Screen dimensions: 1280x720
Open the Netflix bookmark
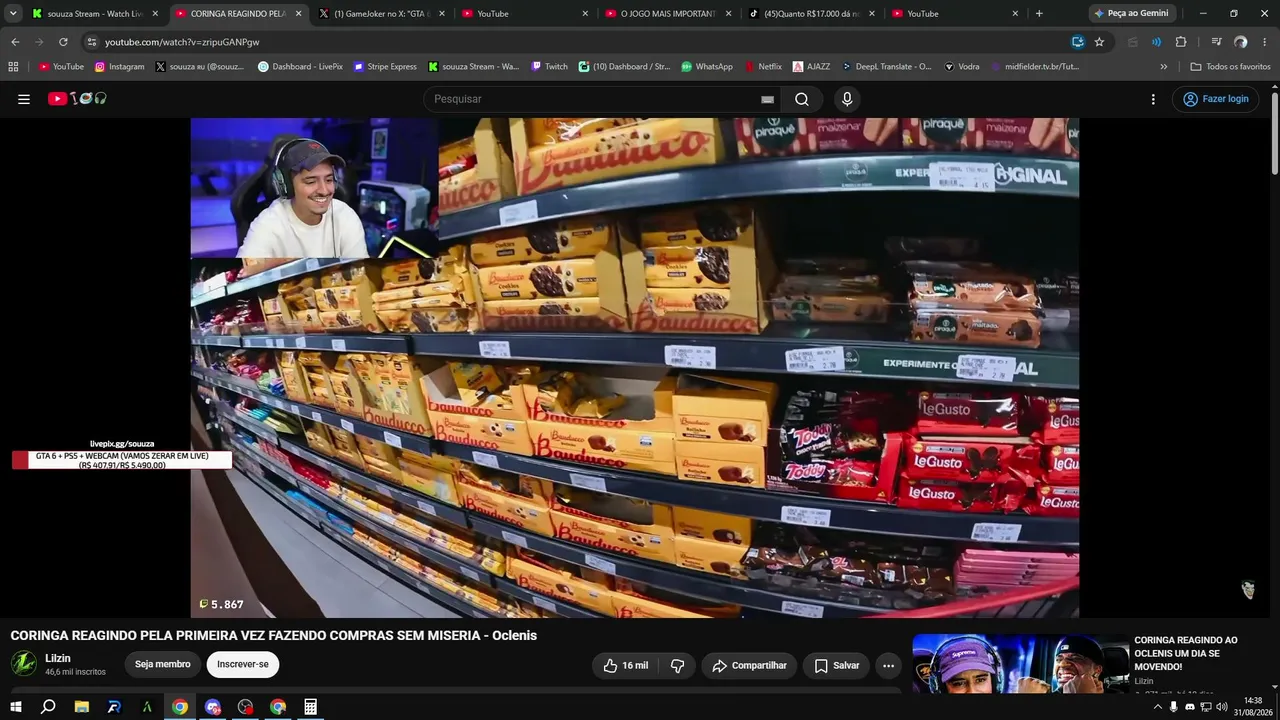tap(763, 67)
